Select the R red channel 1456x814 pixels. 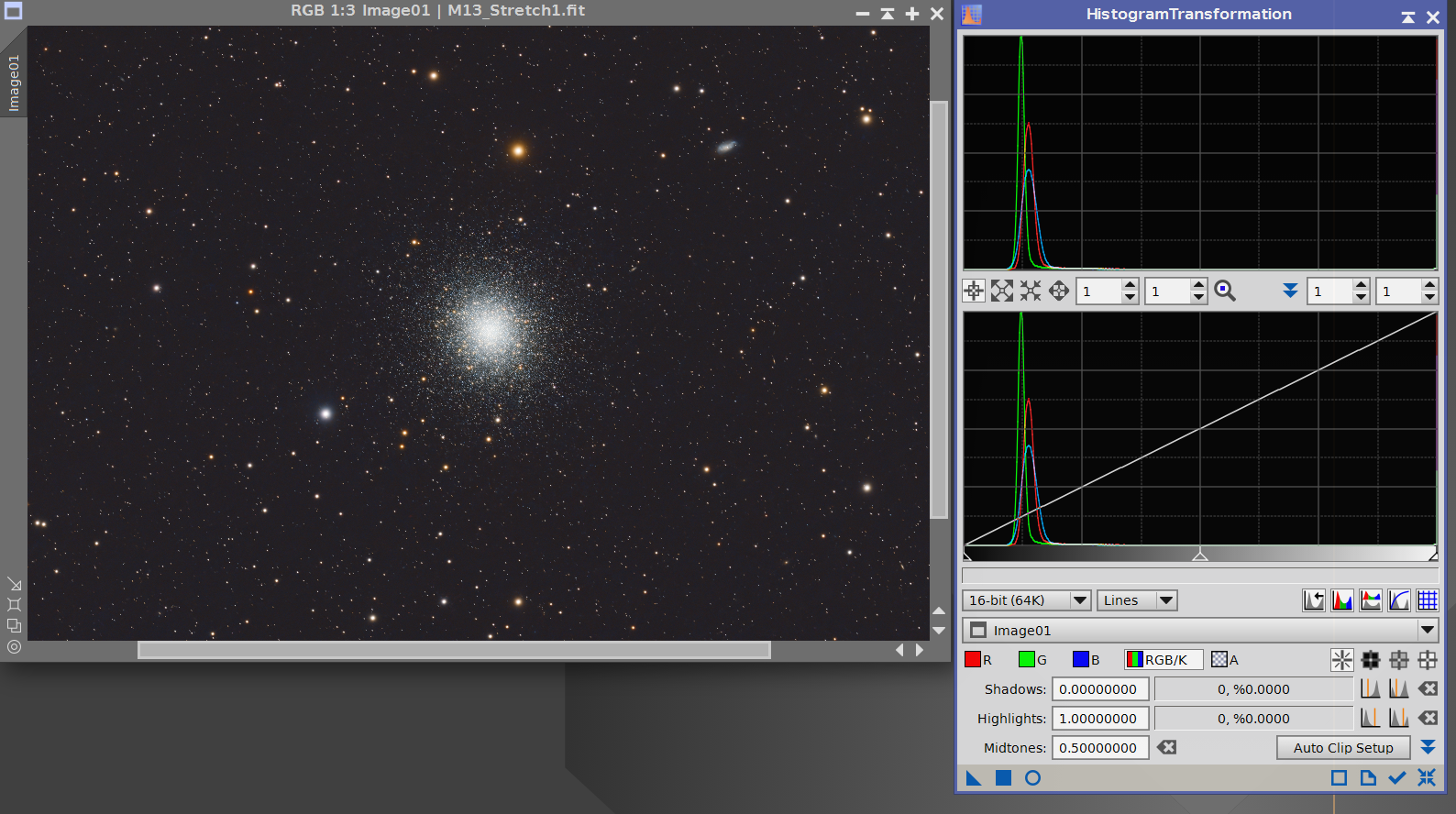coord(978,660)
